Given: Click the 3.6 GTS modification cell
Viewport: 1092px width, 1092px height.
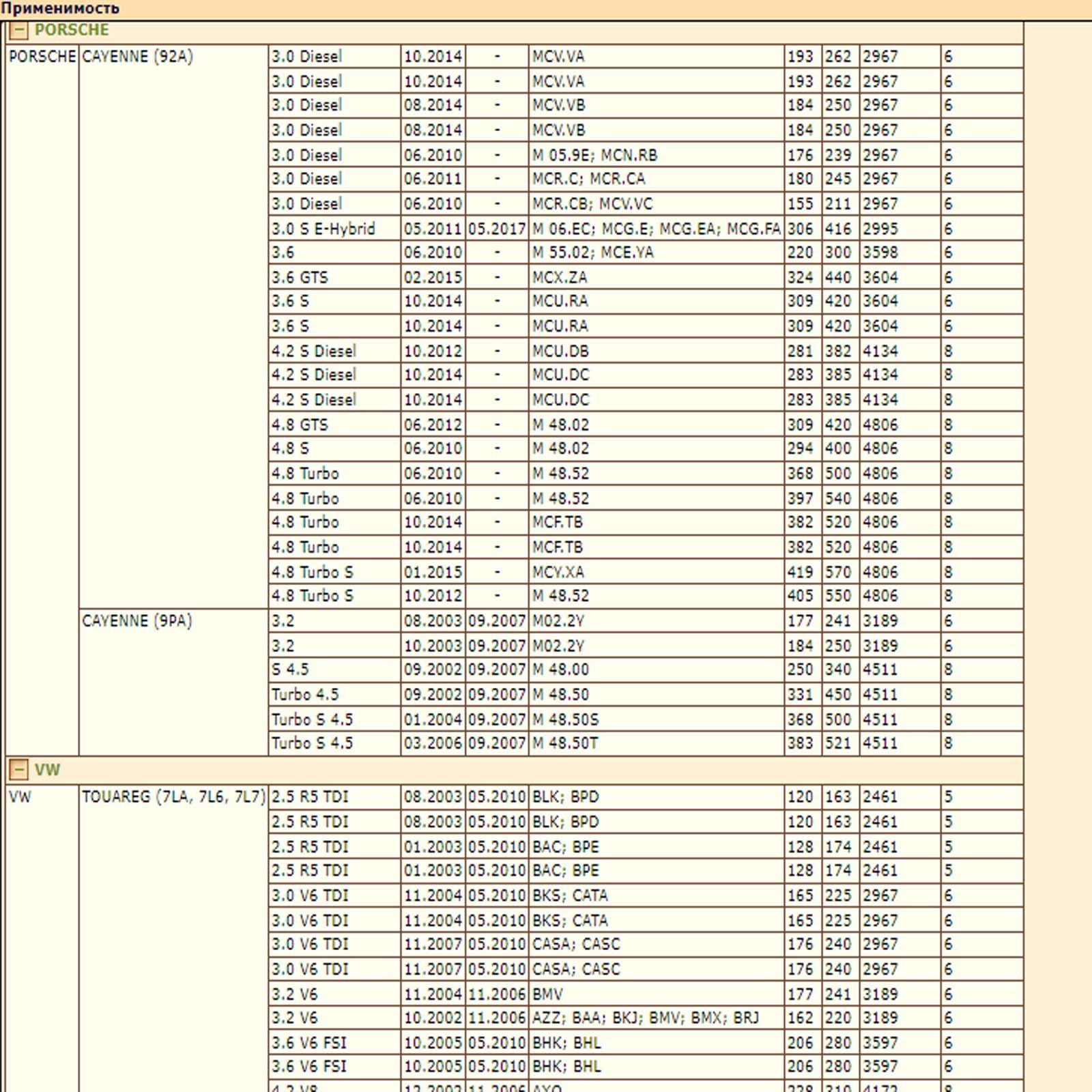Looking at the screenshot, I should click(300, 277).
